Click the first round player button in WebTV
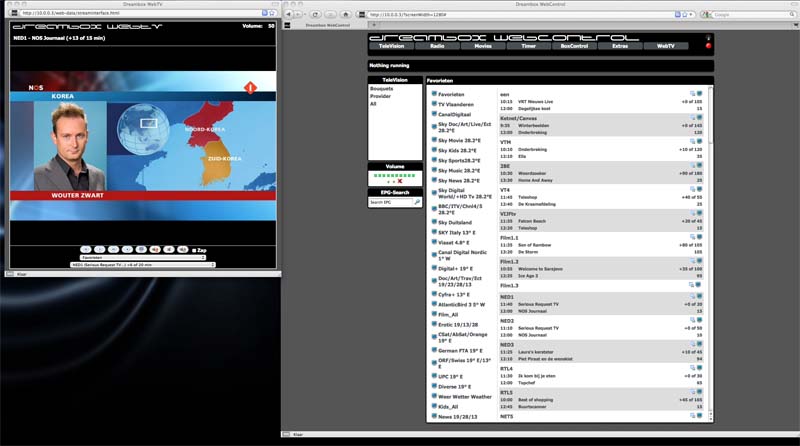The image size is (800, 446). coord(86,250)
